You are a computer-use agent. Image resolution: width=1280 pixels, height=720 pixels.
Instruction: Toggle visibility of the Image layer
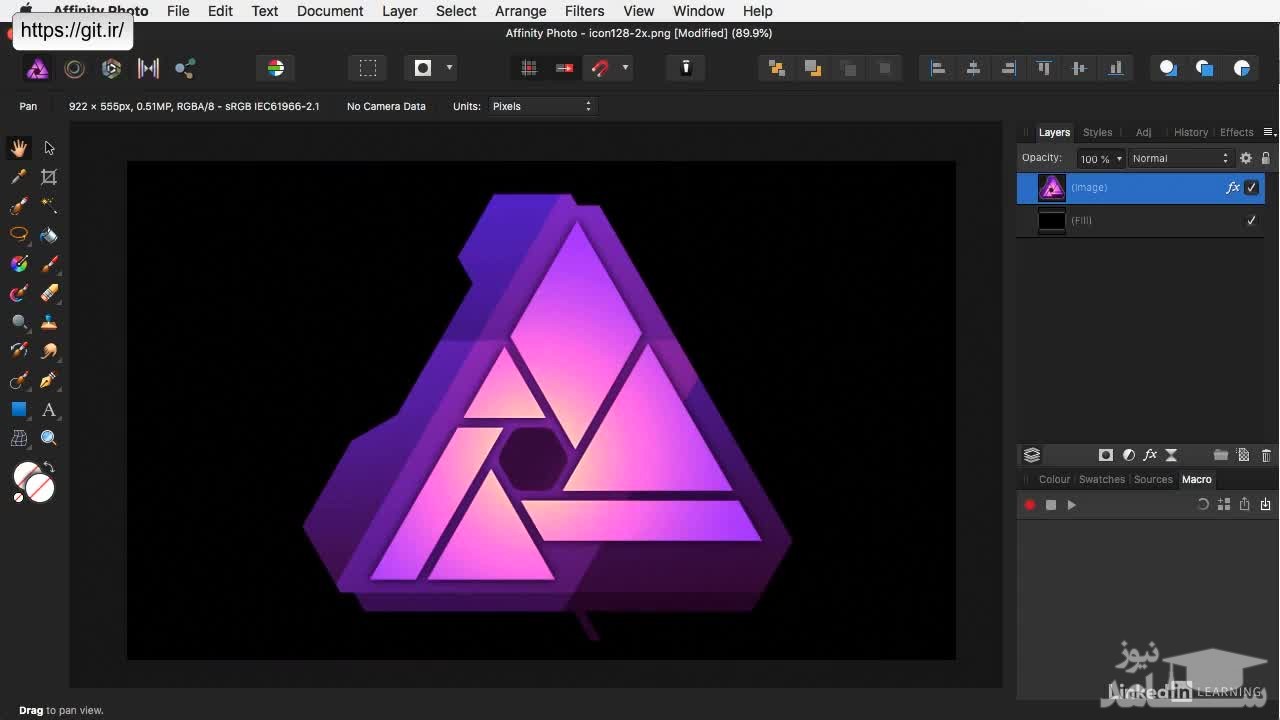[1250, 187]
